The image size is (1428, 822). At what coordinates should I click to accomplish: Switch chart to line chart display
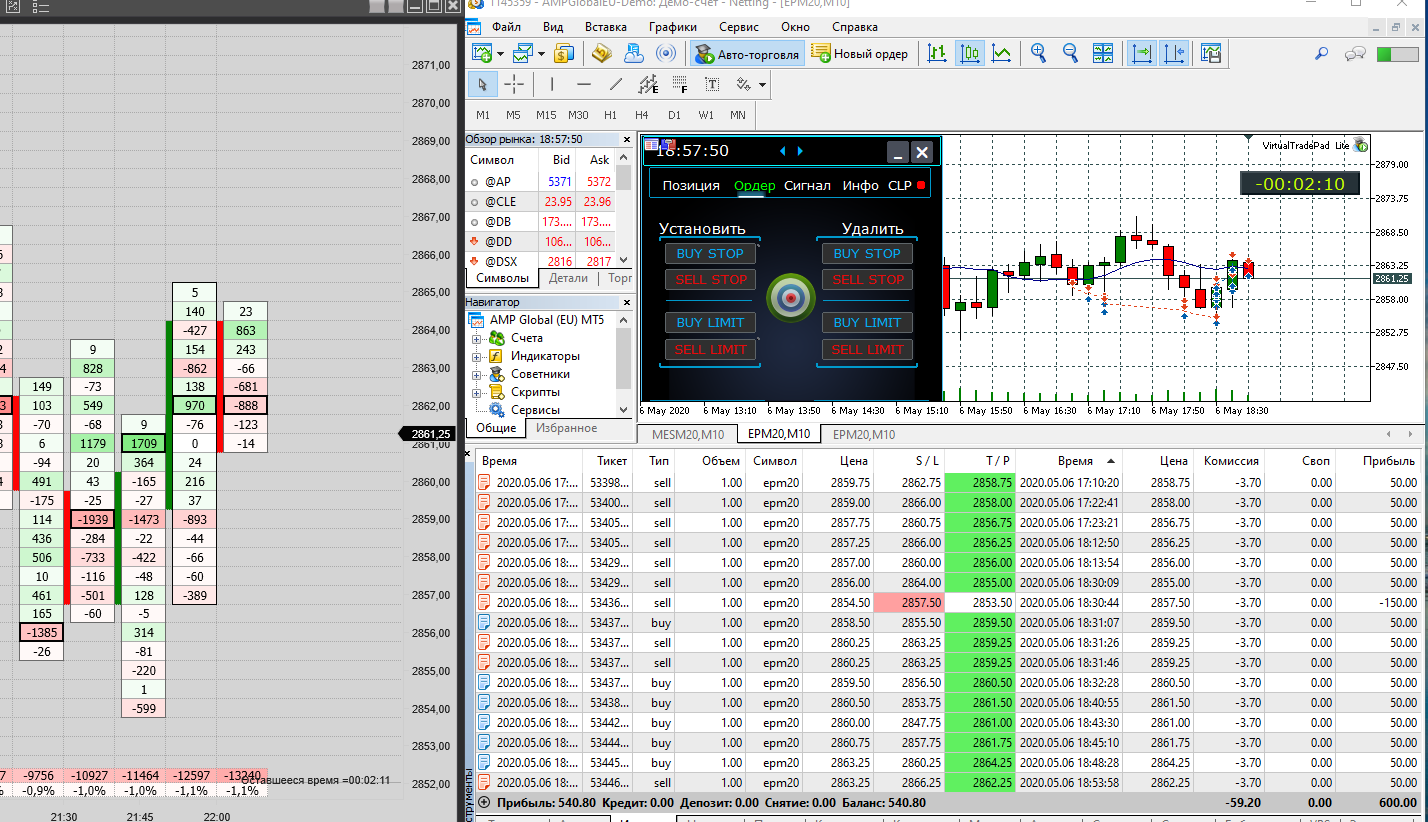point(1001,54)
